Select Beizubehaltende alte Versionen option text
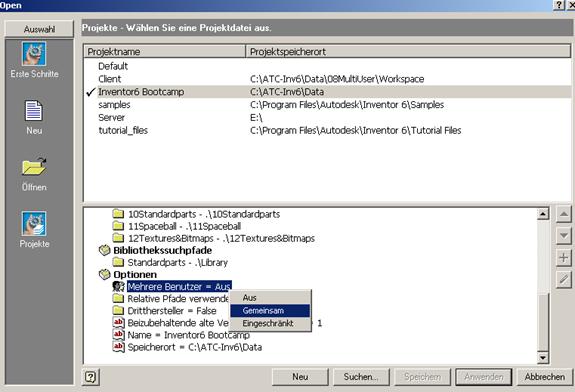 [x=178, y=323]
